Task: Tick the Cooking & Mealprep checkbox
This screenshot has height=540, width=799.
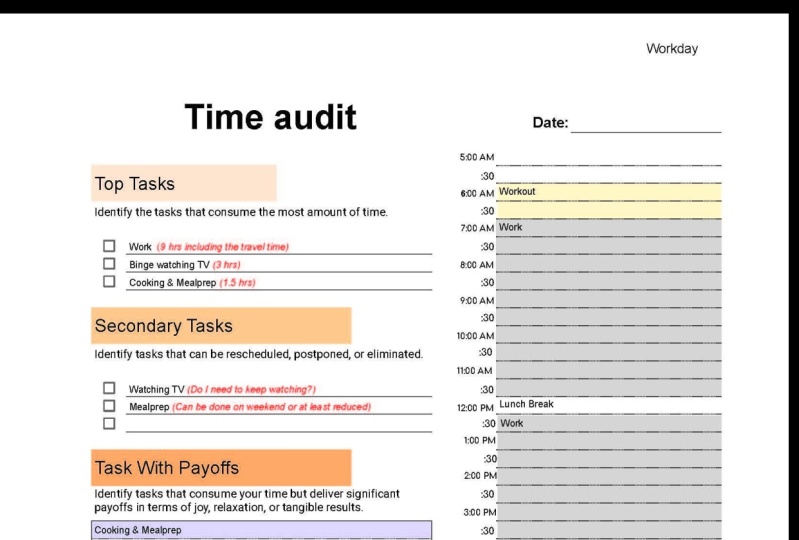Action: (109, 282)
